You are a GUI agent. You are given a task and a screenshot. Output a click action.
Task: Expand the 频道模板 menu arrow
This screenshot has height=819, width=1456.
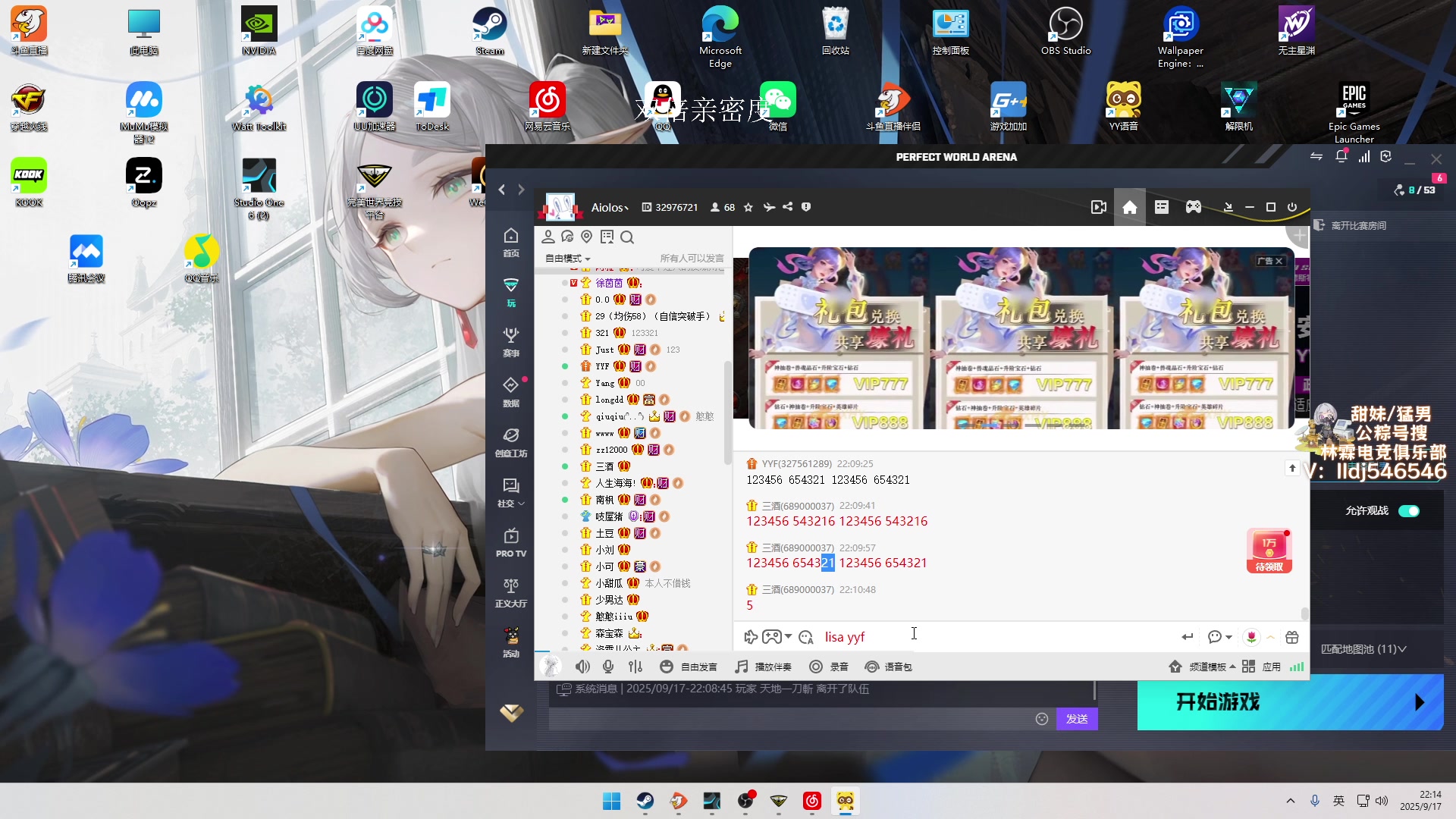pos(1232,667)
